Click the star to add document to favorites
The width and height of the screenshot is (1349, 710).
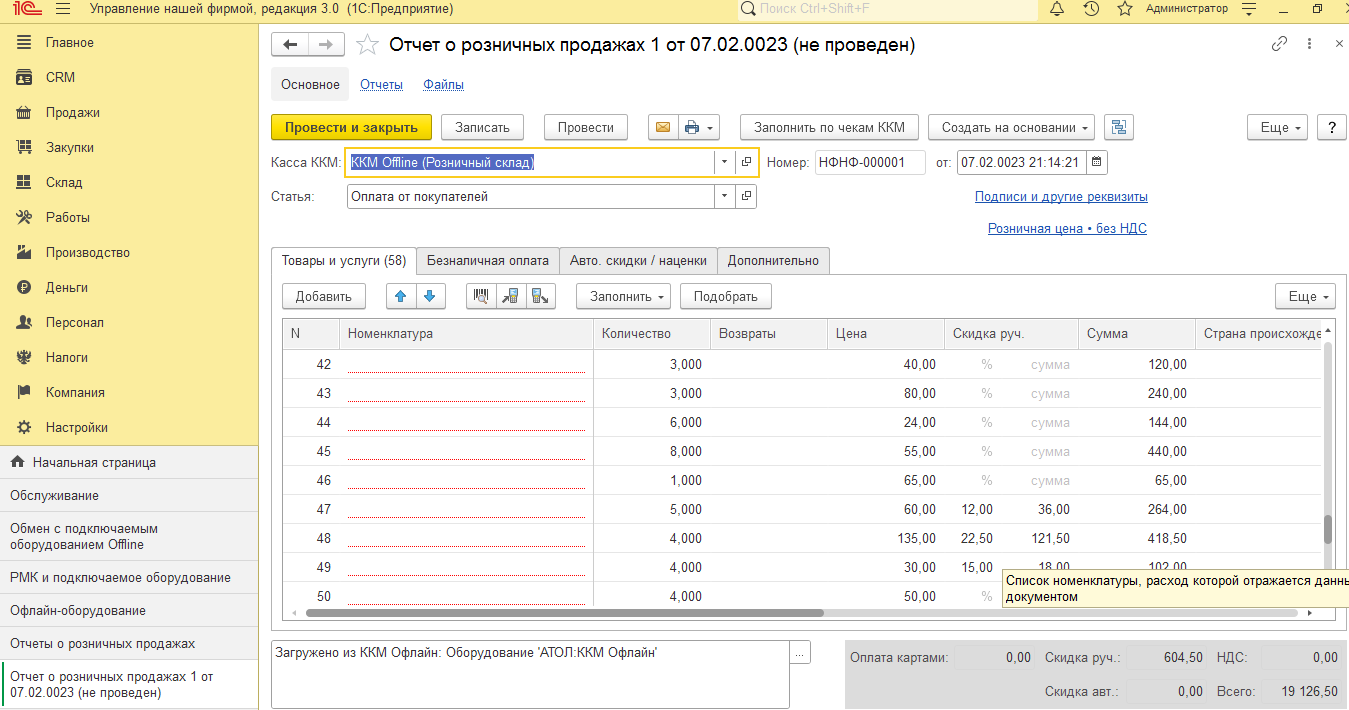click(368, 45)
